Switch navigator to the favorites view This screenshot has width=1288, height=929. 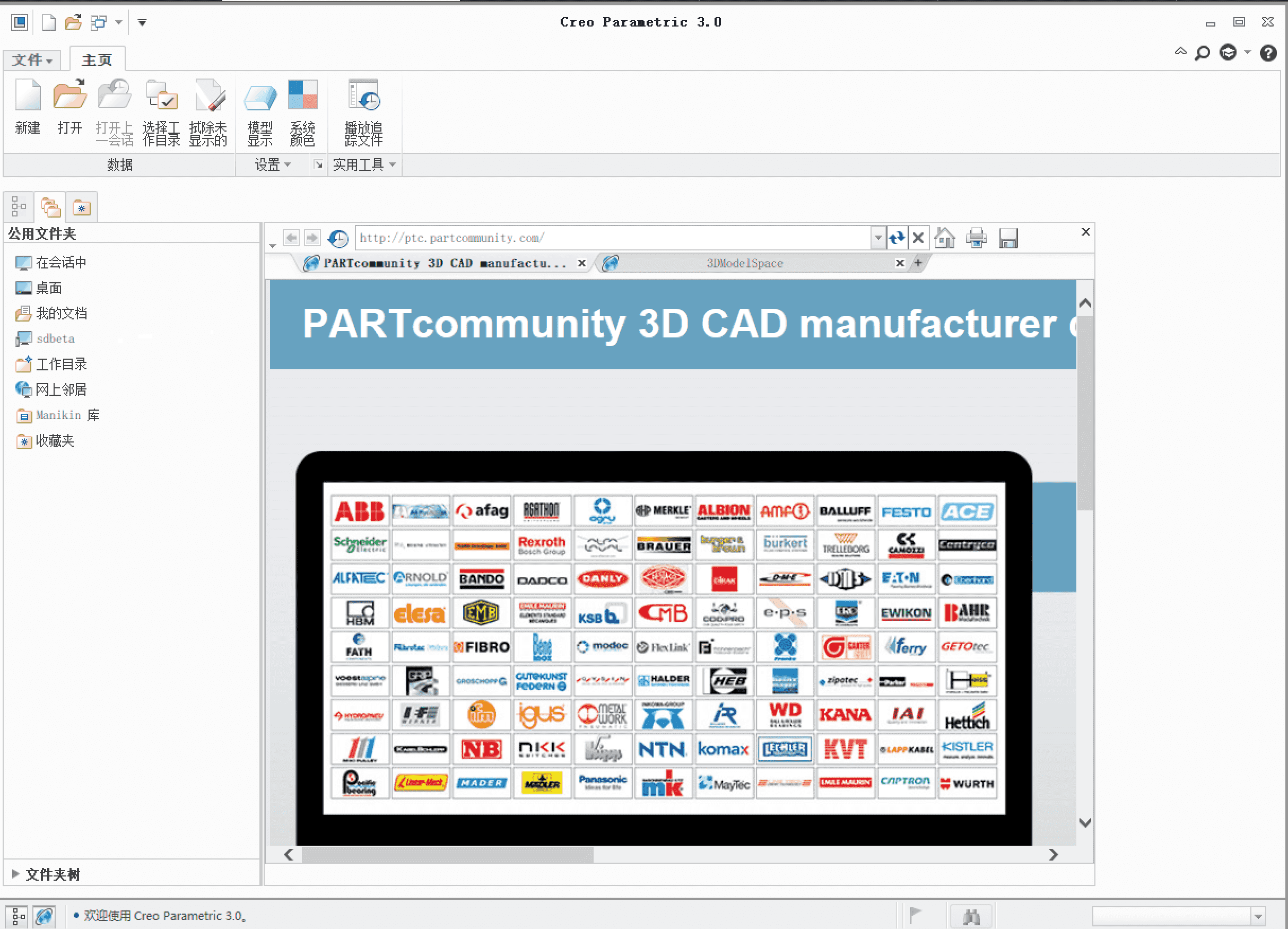click(81, 207)
